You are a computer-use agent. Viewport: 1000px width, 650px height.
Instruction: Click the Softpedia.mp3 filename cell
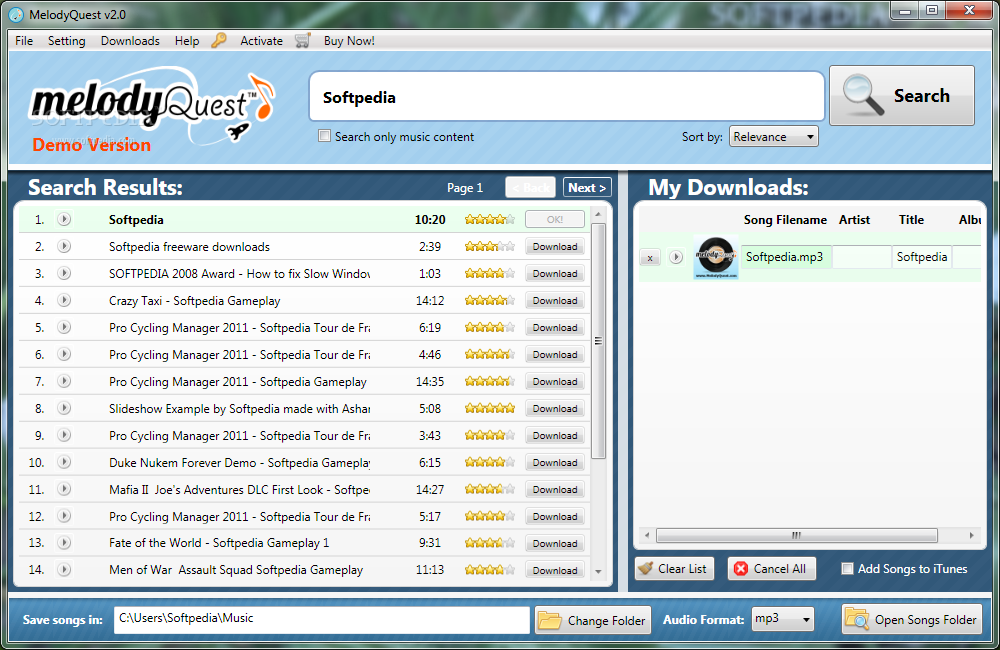coord(786,257)
